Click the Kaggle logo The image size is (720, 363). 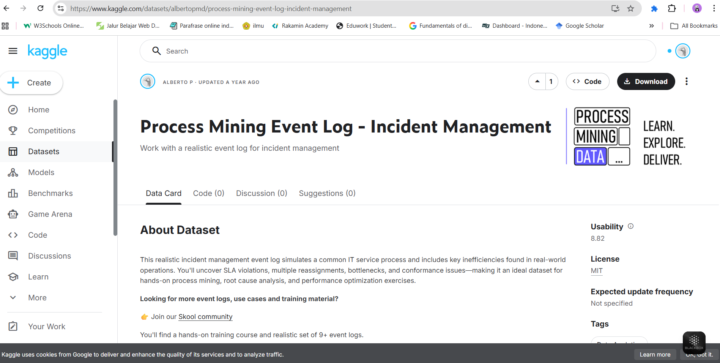[47, 51]
